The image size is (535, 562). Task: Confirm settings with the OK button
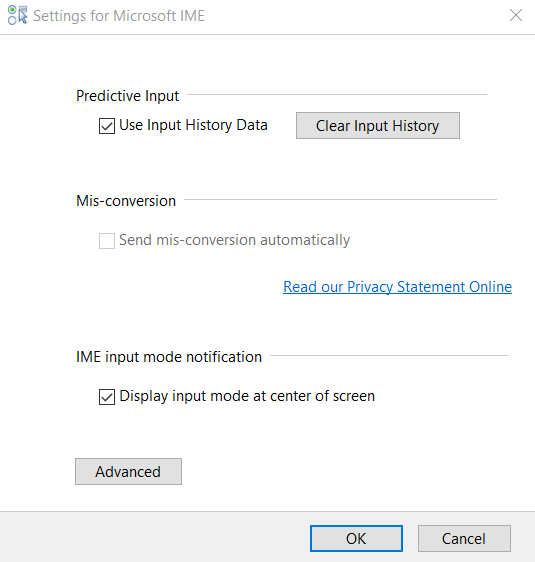(x=356, y=538)
